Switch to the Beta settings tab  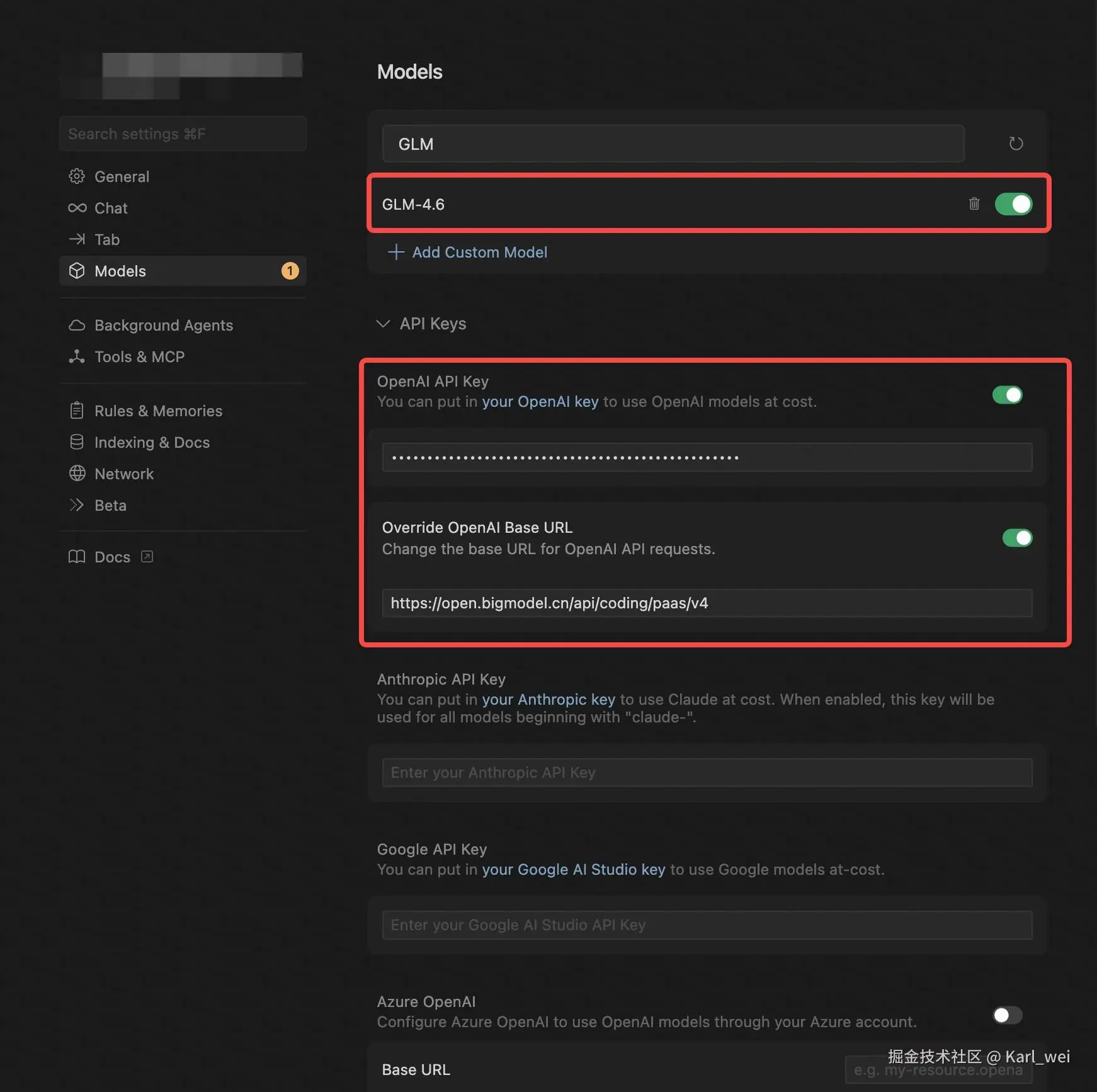[x=110, y=505]
